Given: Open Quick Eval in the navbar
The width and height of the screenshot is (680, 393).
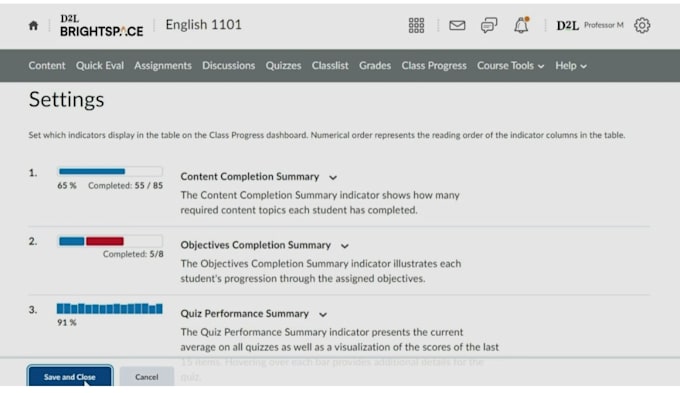Looking at the screenshot, I should pos(100,66).
